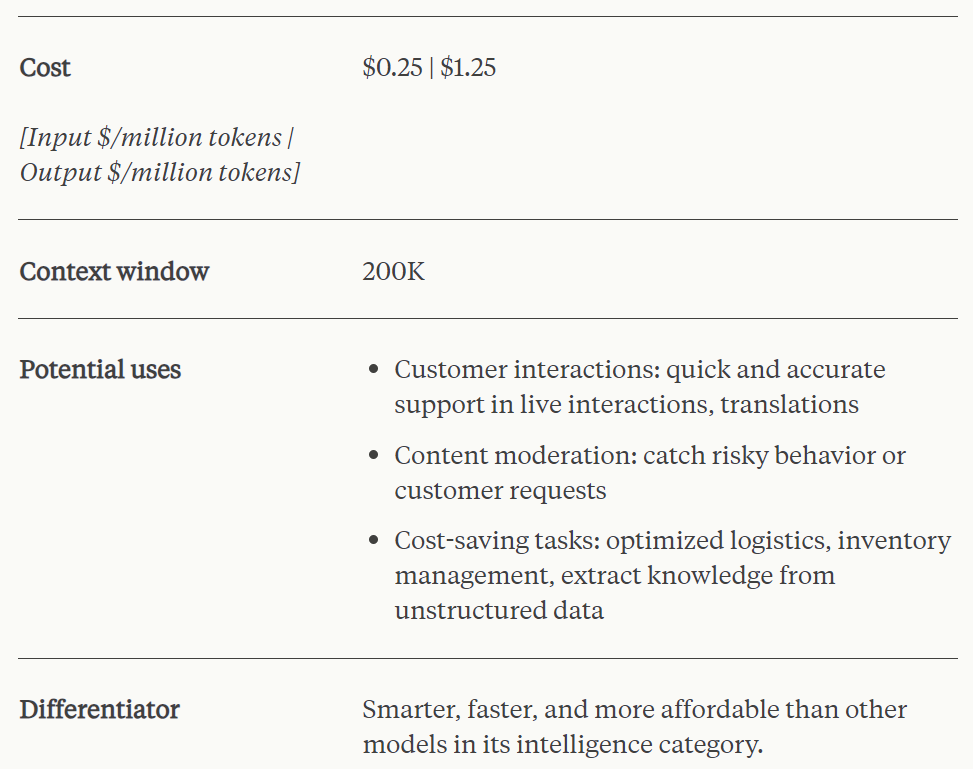Click the Output $/million tokens note
The height and width of the screenshot is (769, 973).
click(x=160, y=172)
